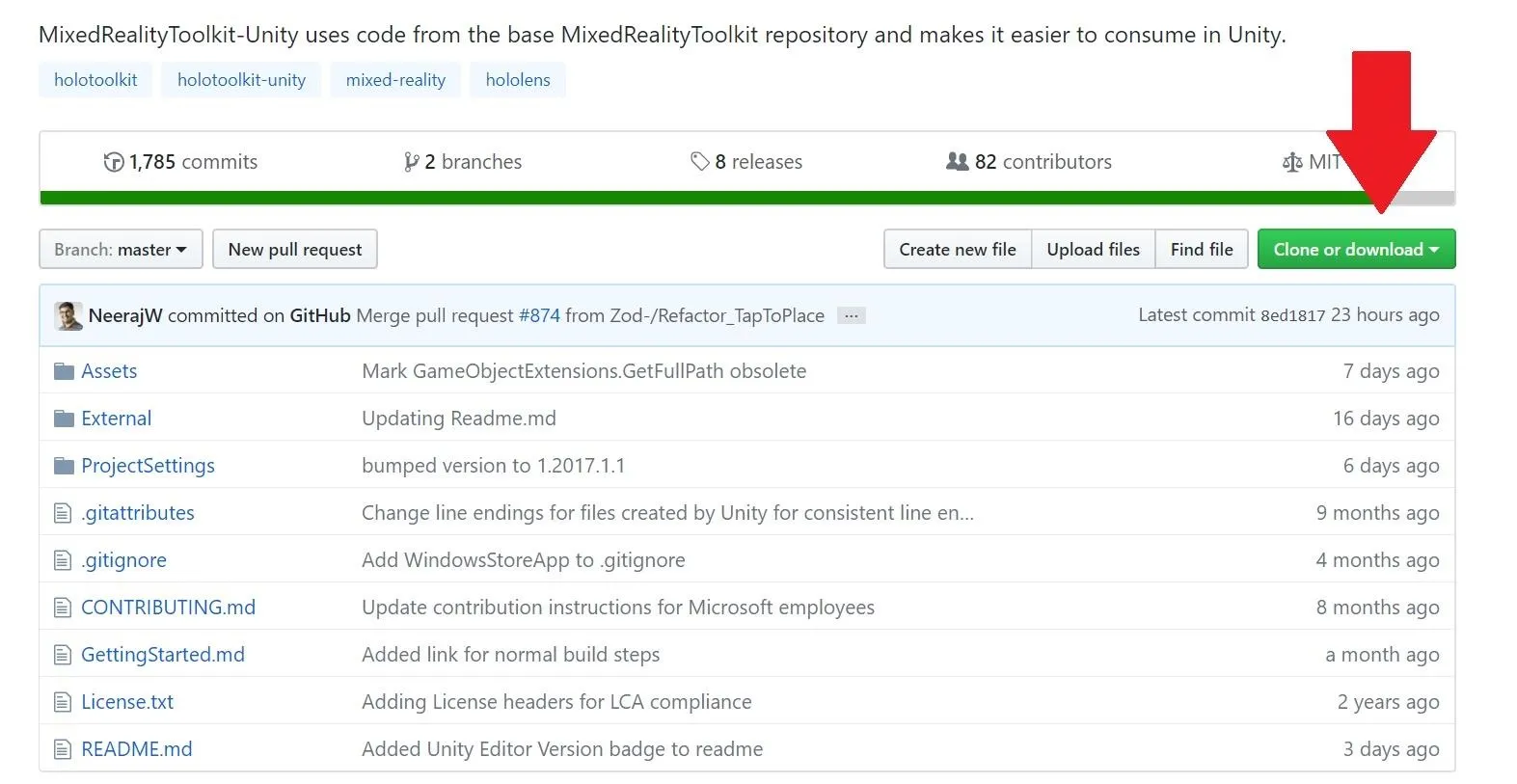Screen dimensions: 1517x784
Task: Click the .gitattributes file icon
Action: click(x=63, y=513)
